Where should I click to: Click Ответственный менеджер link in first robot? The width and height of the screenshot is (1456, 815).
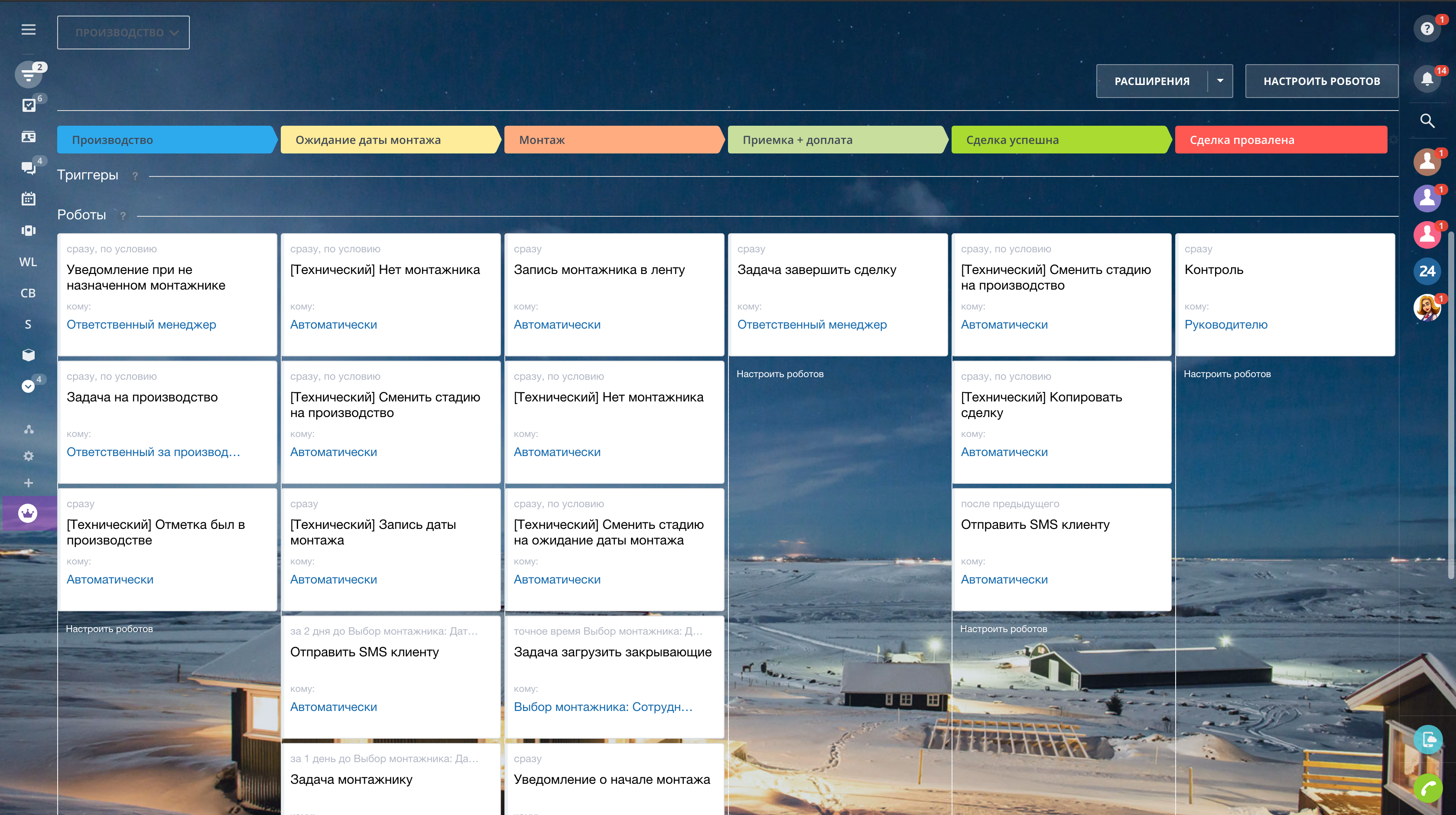[141, 325]
